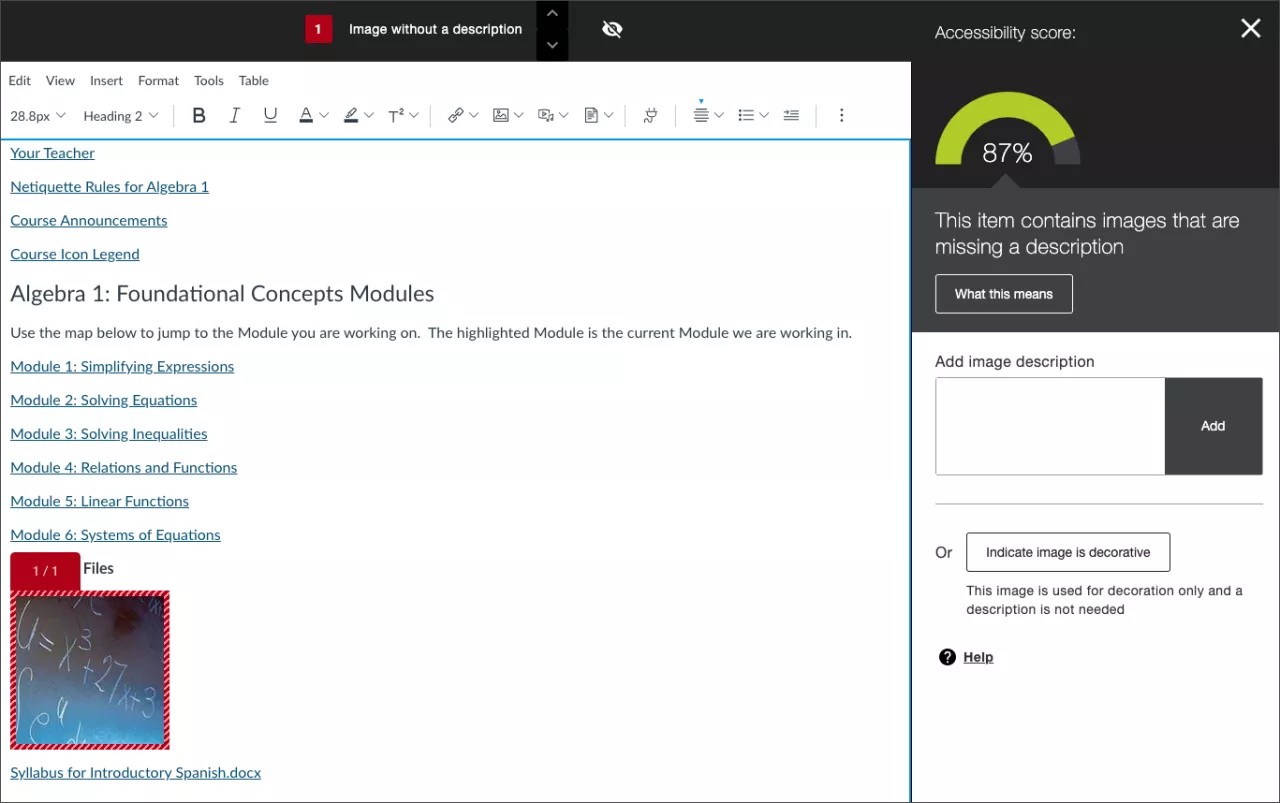This screenshot has height=803, width=1280.
Task: Toggle superscript formatting
Action: coord(398,115)
